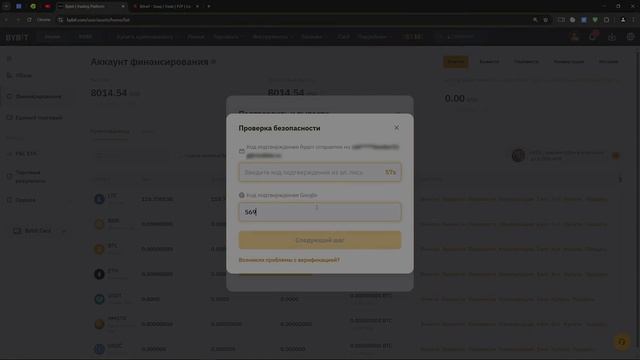Click the ETH coin icon in the asset table

tap(99, 274)
